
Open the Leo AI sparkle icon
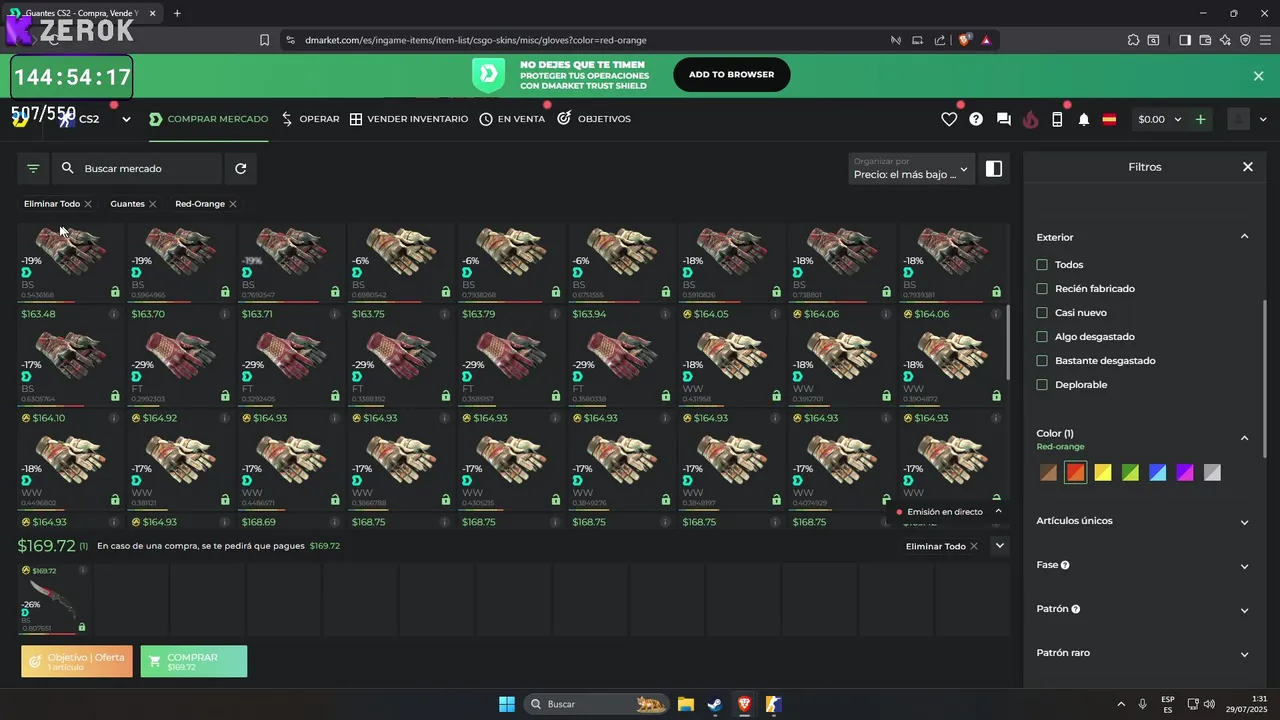(x=1225, y=40)
